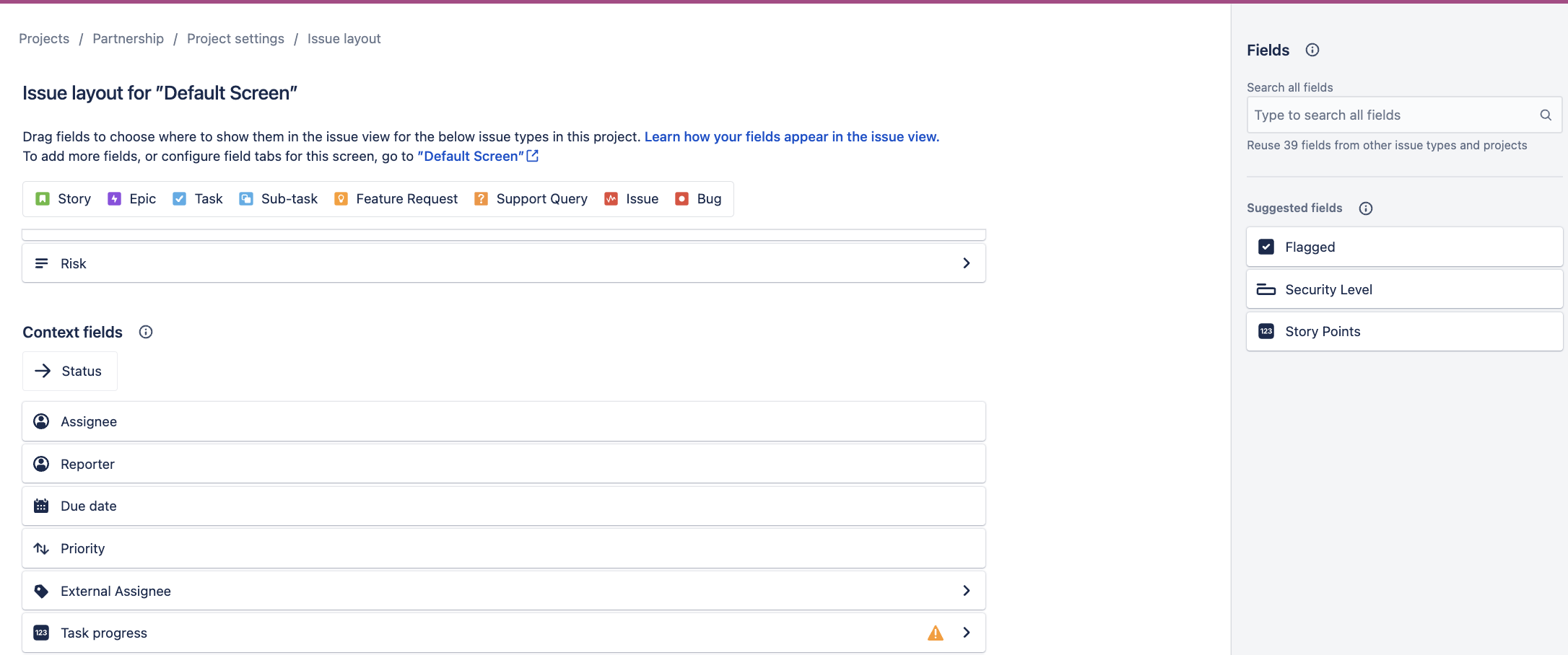Screen dimensions: 1568x655
Task: Click the Sub-task issue type icon
Action: [x=246, y=198]
